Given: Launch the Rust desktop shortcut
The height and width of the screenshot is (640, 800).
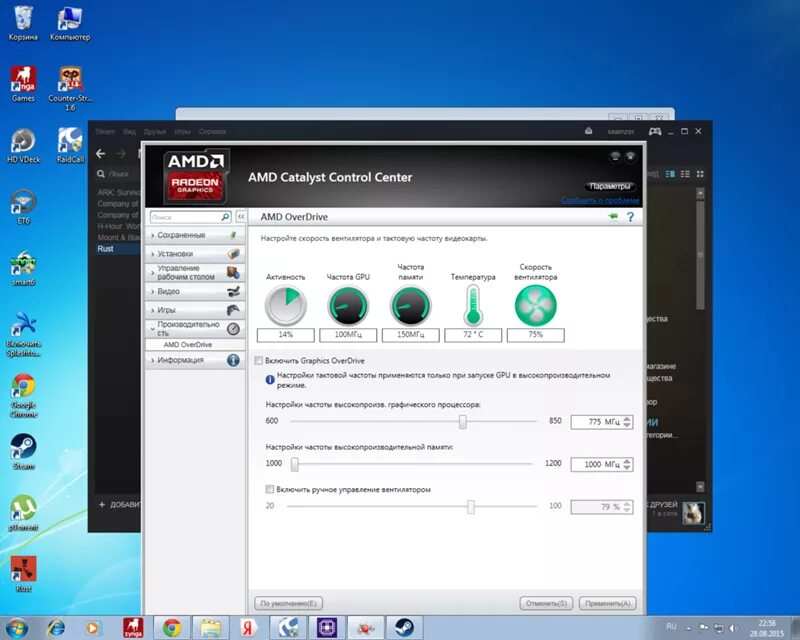Looking at the screenshot, I should (23, 574).
